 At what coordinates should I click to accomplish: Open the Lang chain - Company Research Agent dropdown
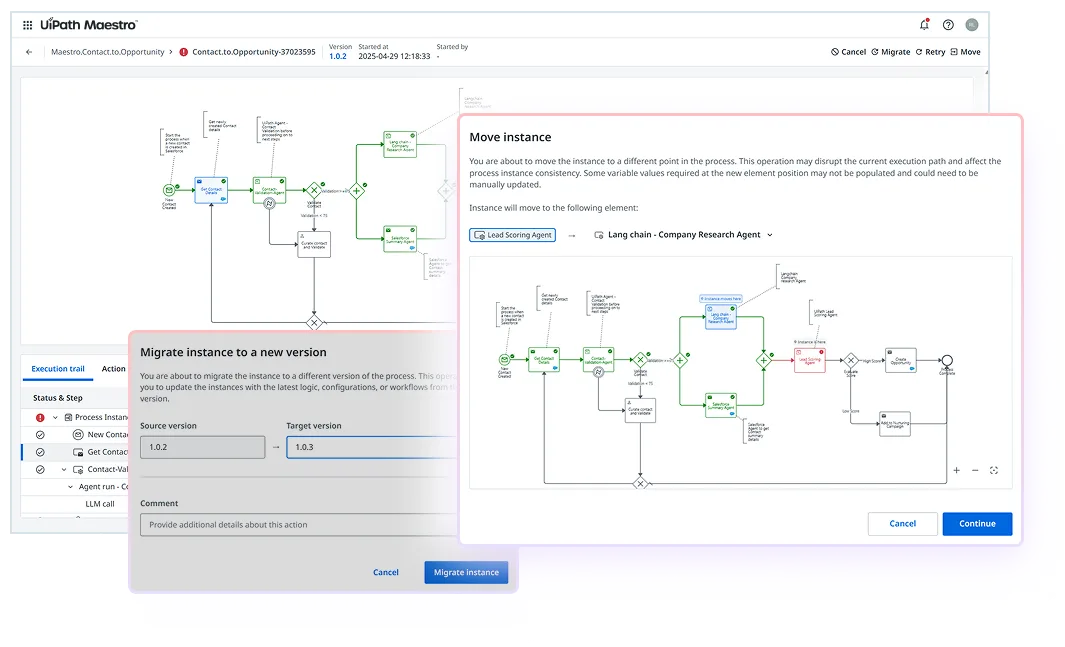(684, 235)
